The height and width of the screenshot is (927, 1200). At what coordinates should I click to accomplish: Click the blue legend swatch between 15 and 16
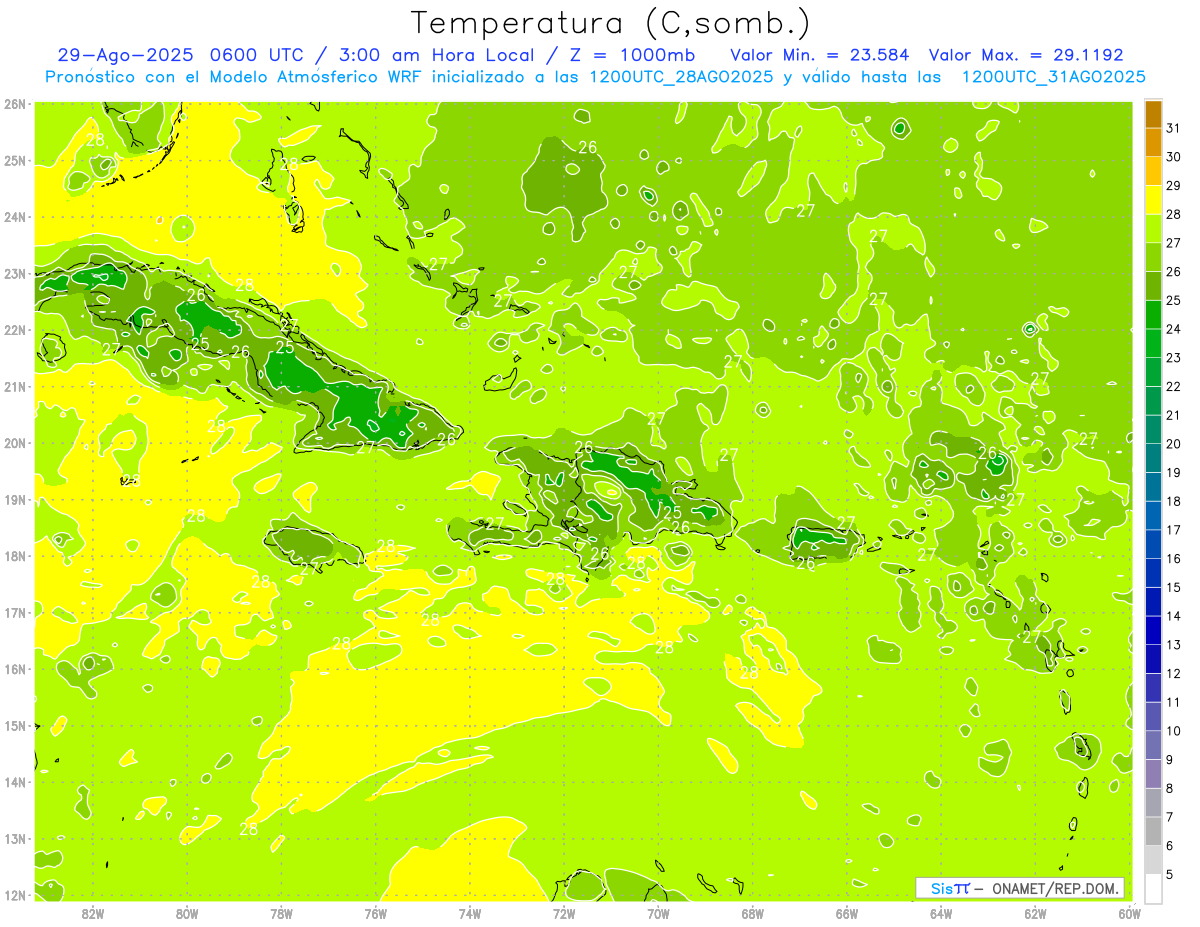tap(1153, 573)
